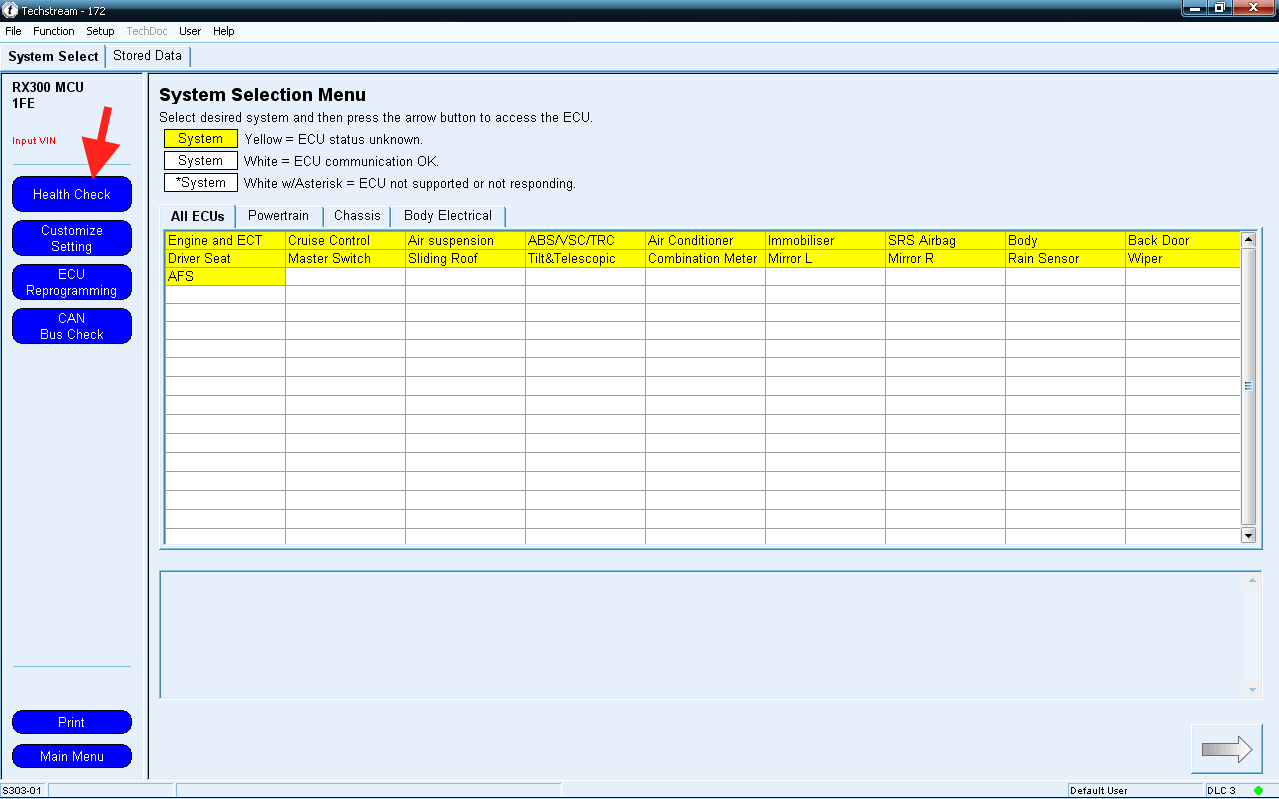This screenshot has height=799, width=1279.
Task: Select the Air Conditioner system
Action: tap(705, 241)
